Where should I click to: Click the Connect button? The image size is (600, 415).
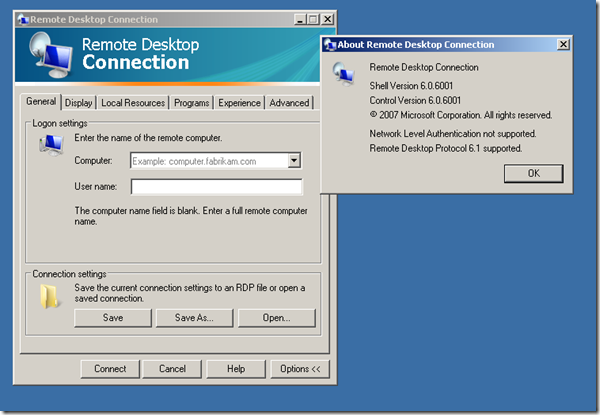coord(110,369)
